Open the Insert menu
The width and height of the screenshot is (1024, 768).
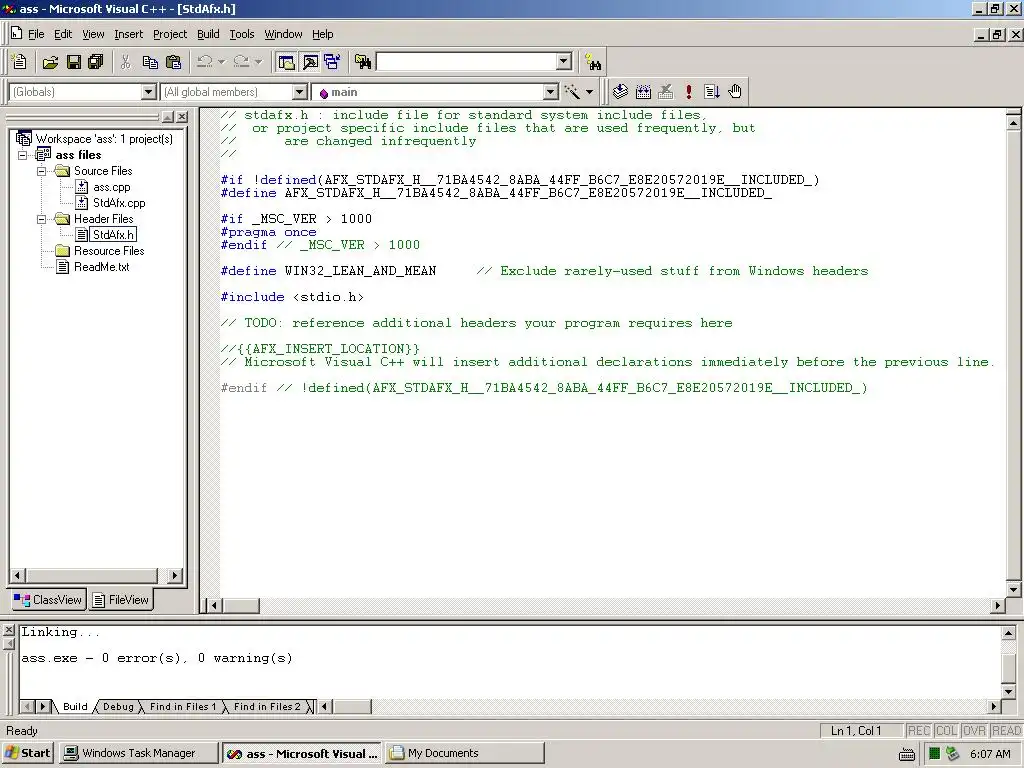(x=128, y=34)
